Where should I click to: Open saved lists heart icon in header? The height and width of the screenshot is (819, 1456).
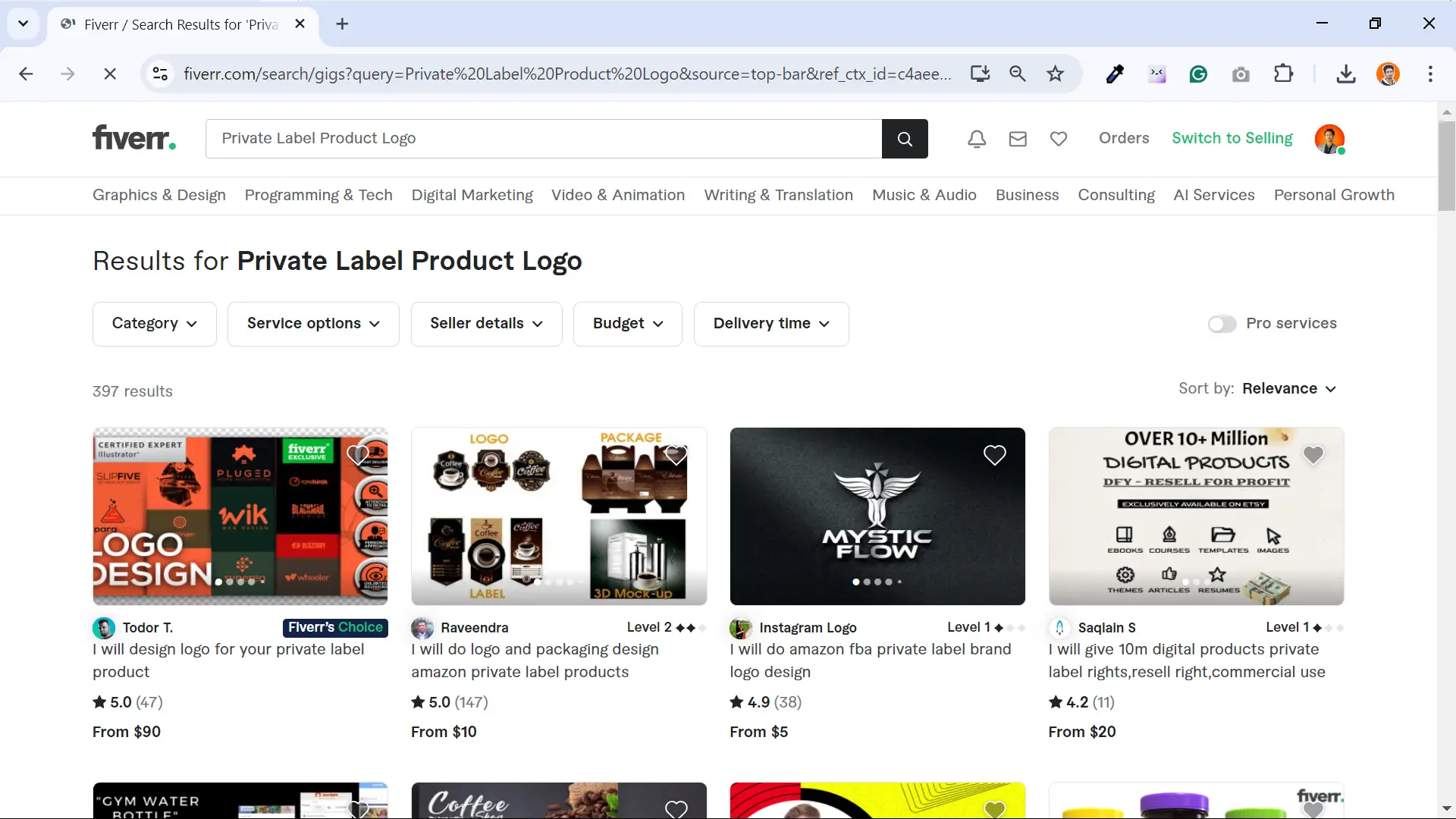(1059, 139)
